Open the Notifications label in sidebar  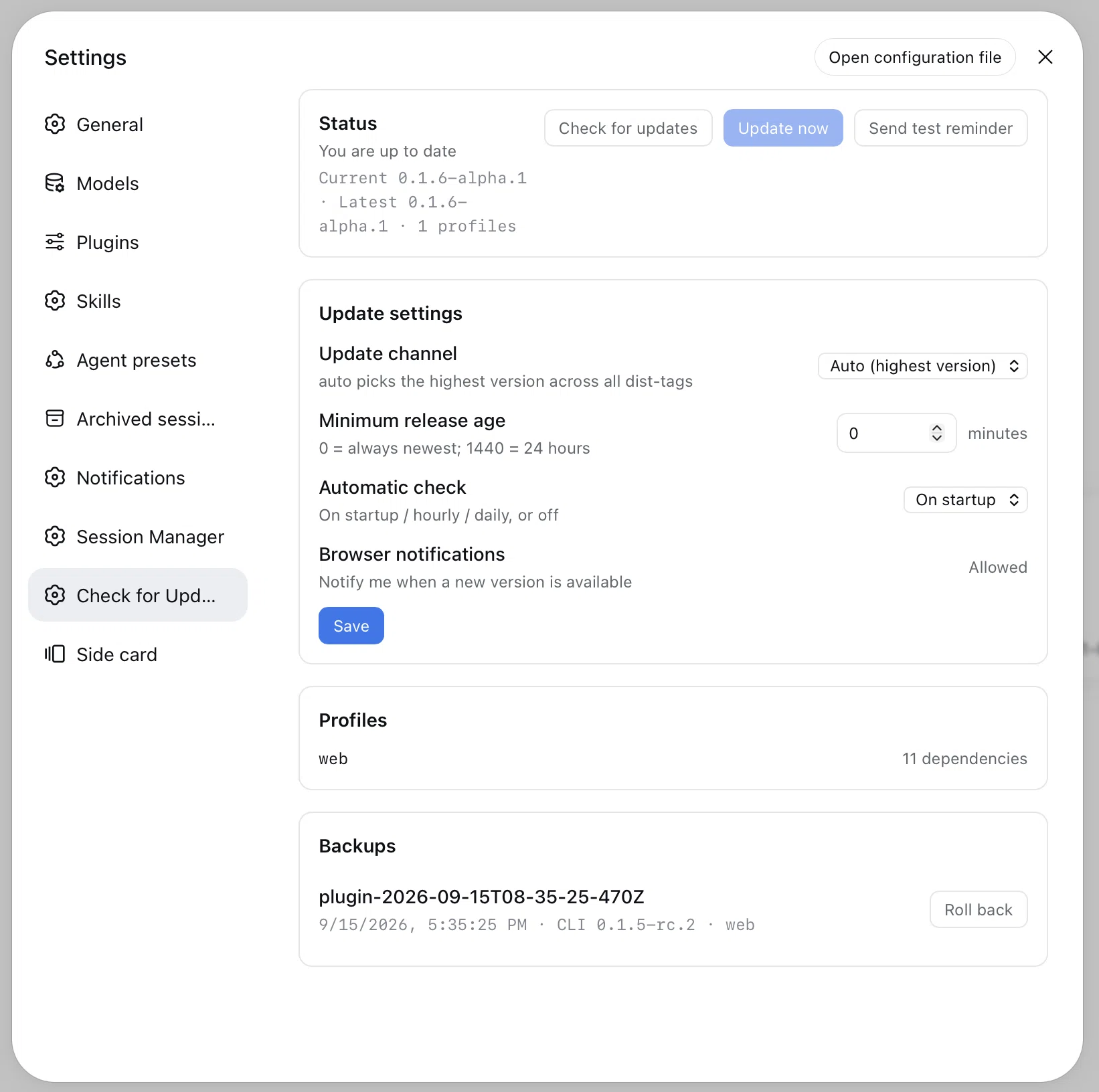[x=131, y=478]
